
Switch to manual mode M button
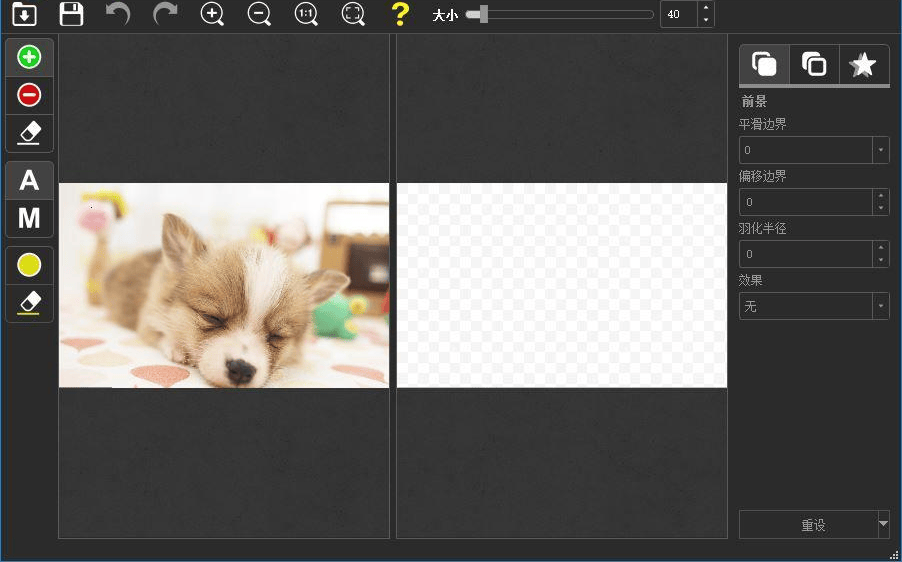coord(29,217)
